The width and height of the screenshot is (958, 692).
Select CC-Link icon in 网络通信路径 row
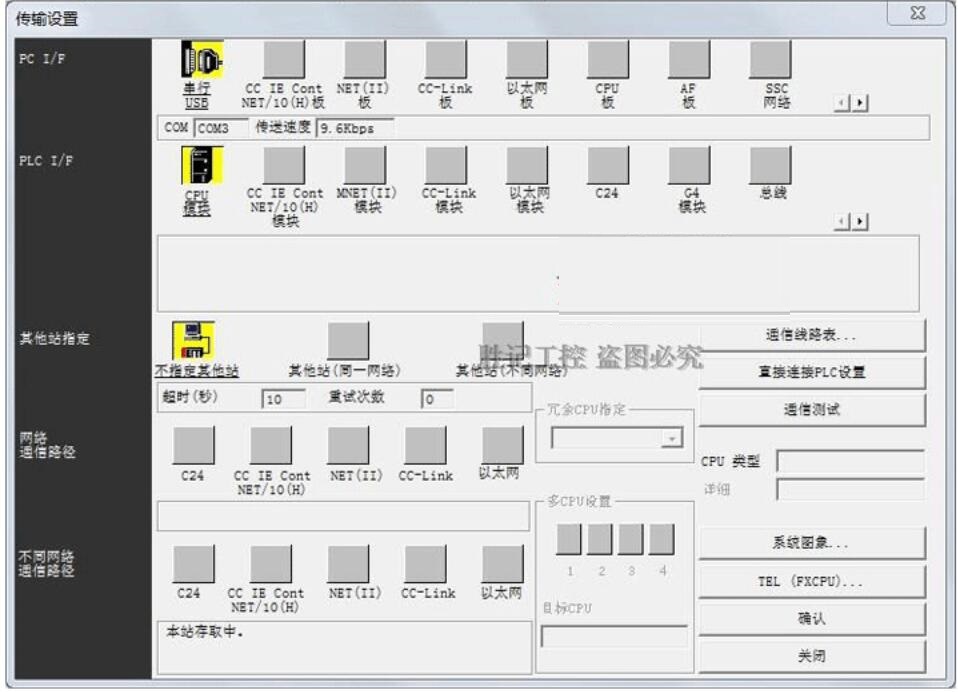[x=425, y=445]
